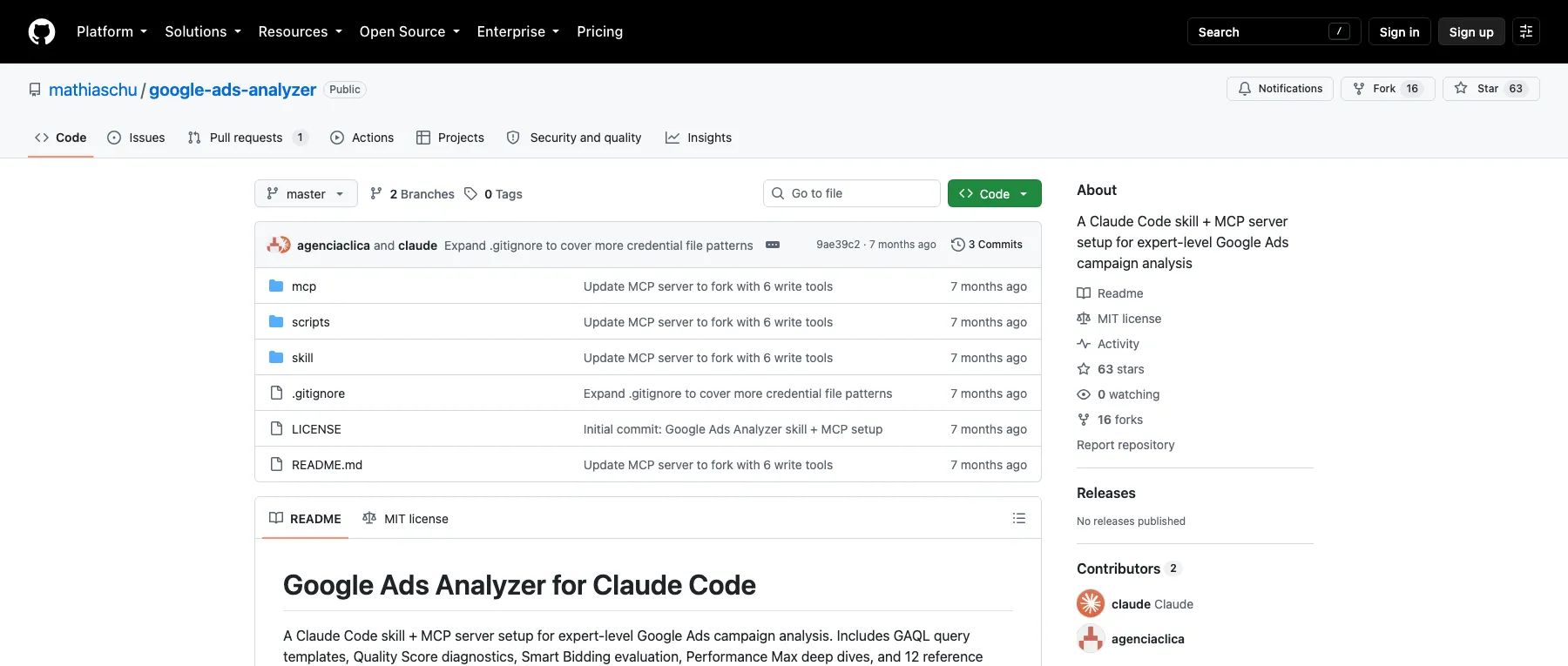Viewport: 1568px width, 666px height.
Task: View repository Activity link
Action: [x=1108, y=344]
